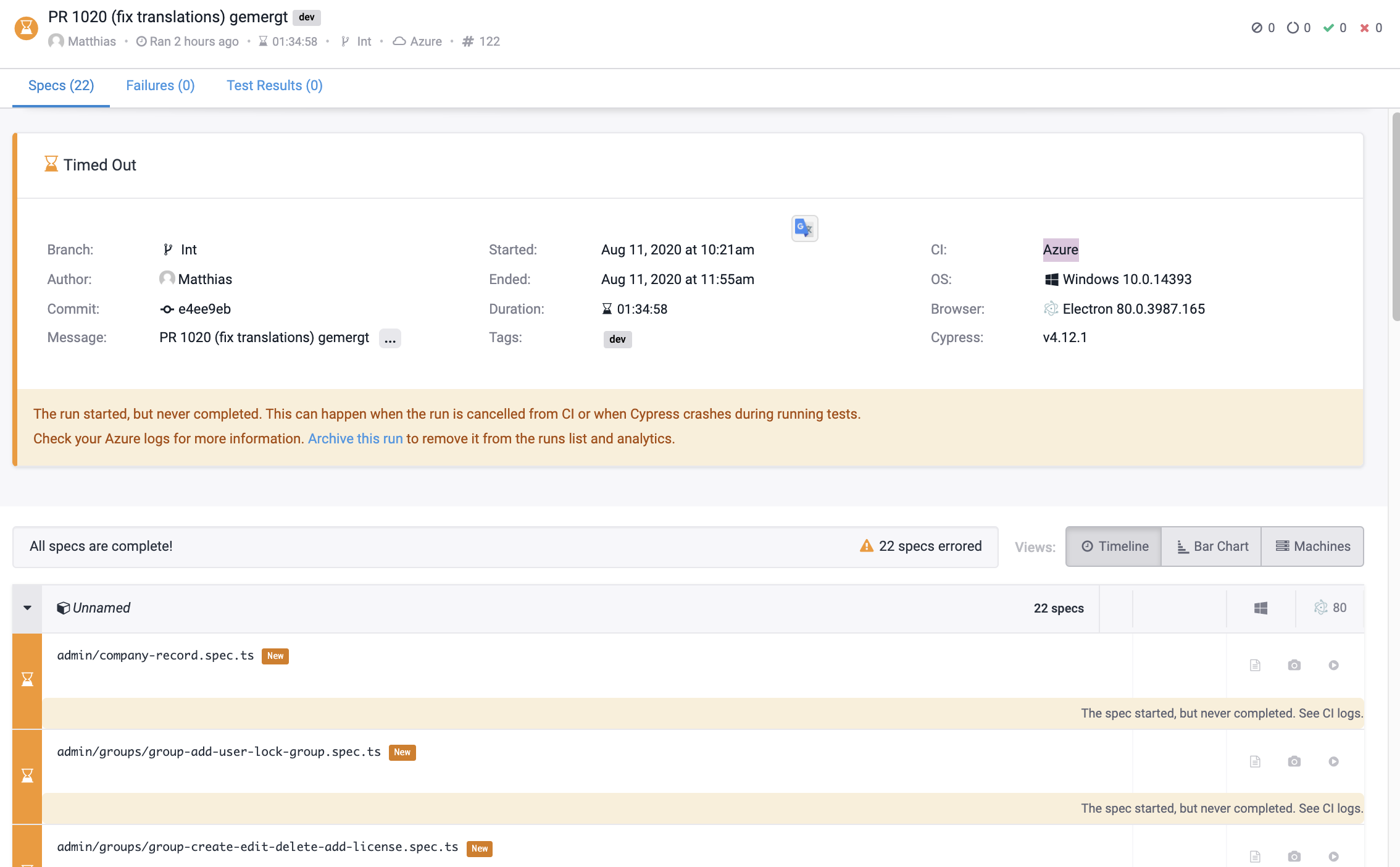The width and height of the screenshot is (1400, 867).
Task: Play the video recording for admin/company-record.spec.ts
Action: click(1333, 665)
